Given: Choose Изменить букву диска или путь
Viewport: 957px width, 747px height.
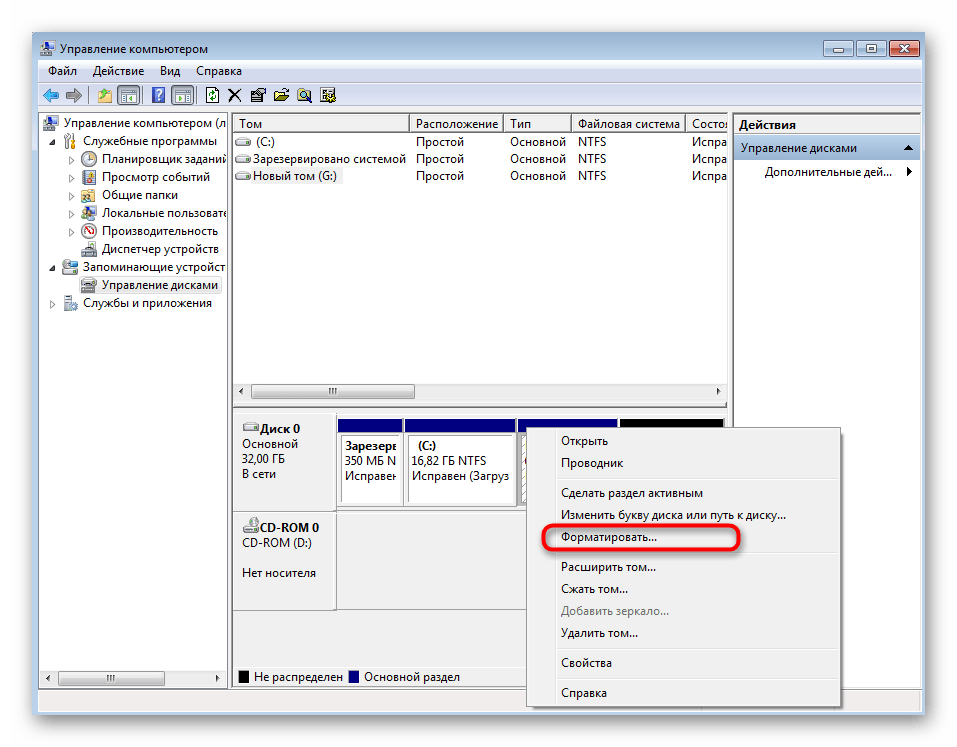Looking at the screenshot, I should 684,514.
